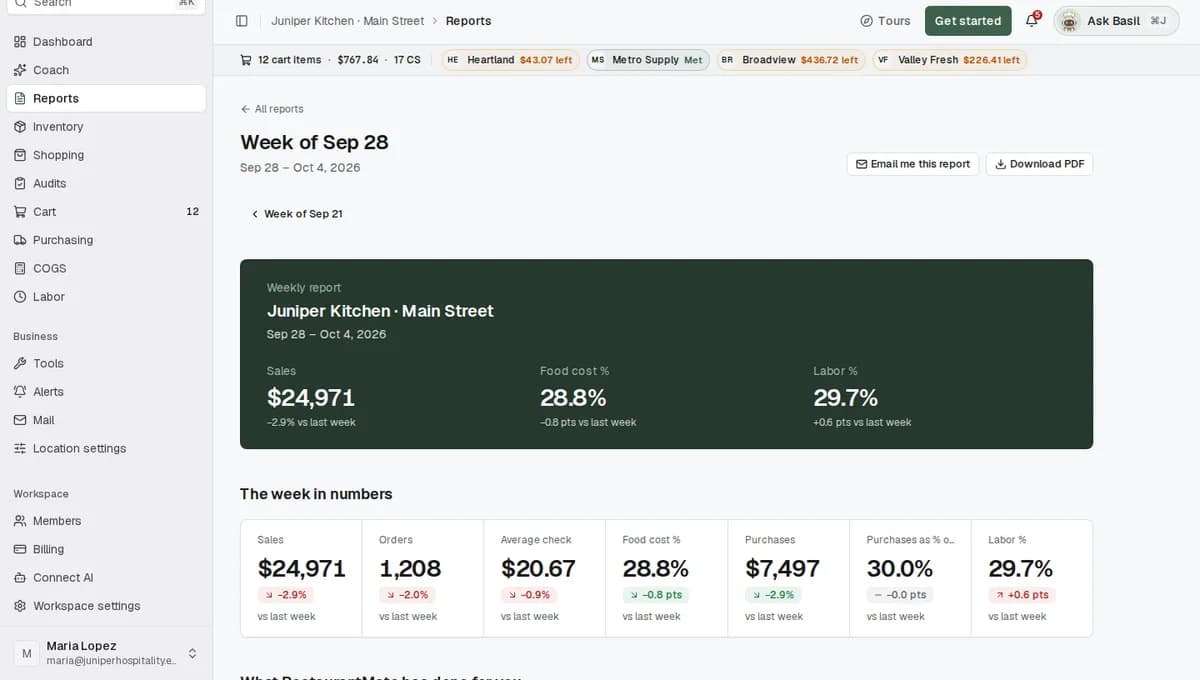Click the Audits clipboard icon

click(20, 183)
